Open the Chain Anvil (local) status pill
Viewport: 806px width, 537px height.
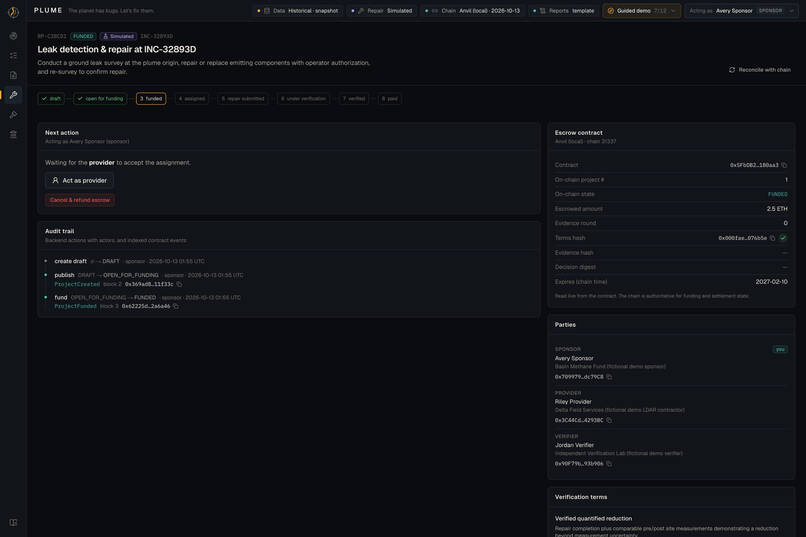(473, 11)
